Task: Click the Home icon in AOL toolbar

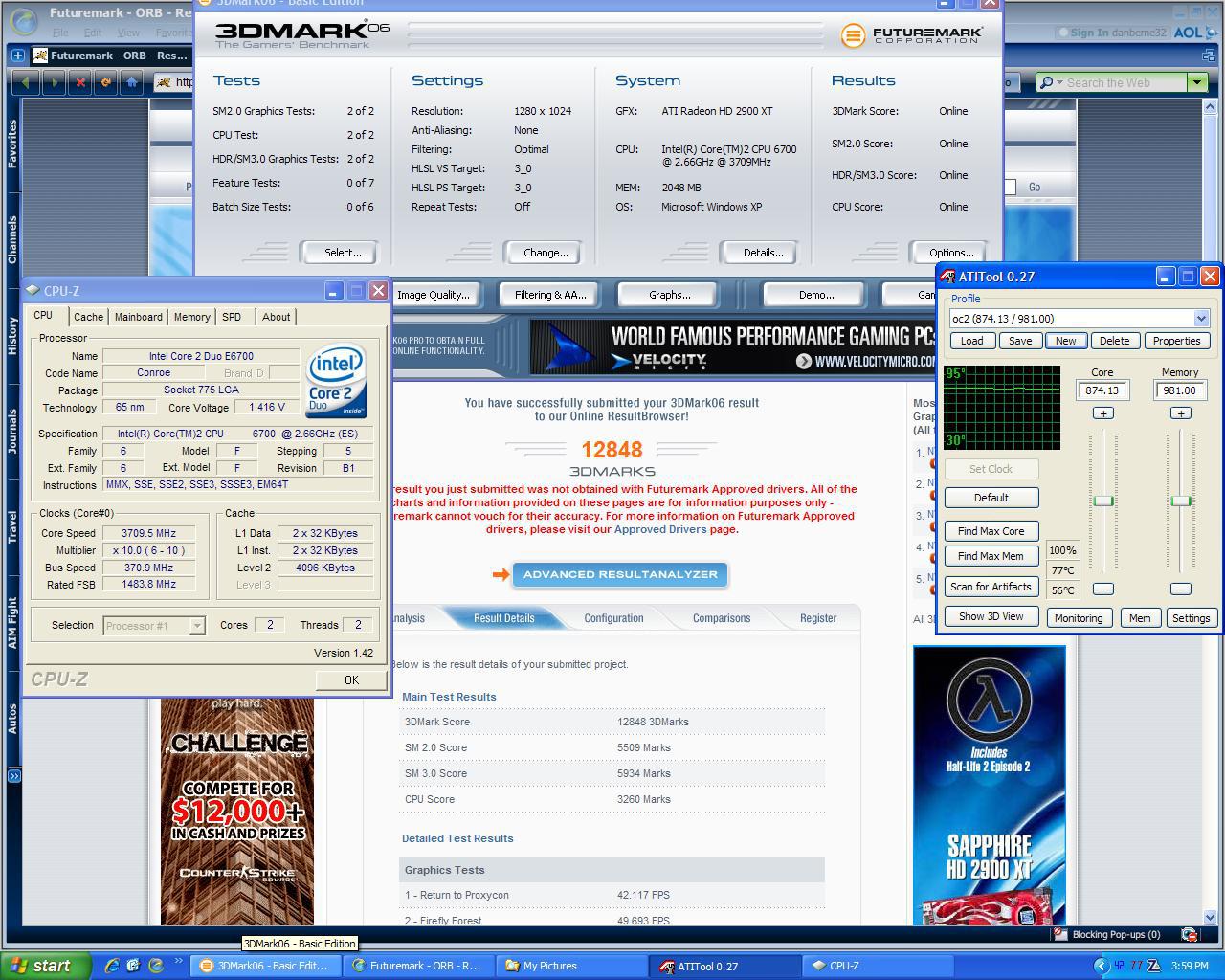Action: tap(132, 82)
